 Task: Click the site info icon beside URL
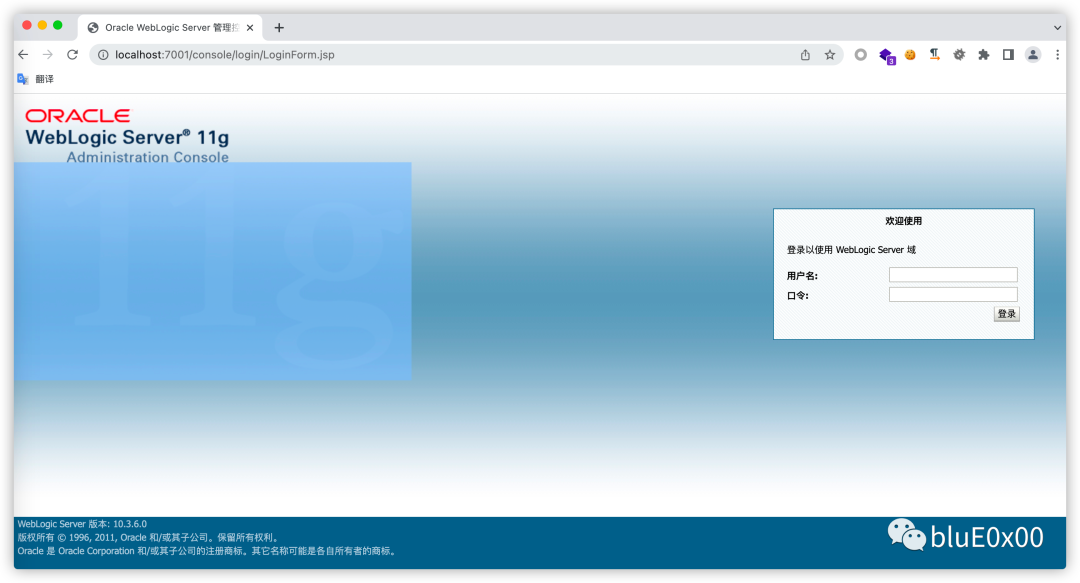[x=103, y=54]
